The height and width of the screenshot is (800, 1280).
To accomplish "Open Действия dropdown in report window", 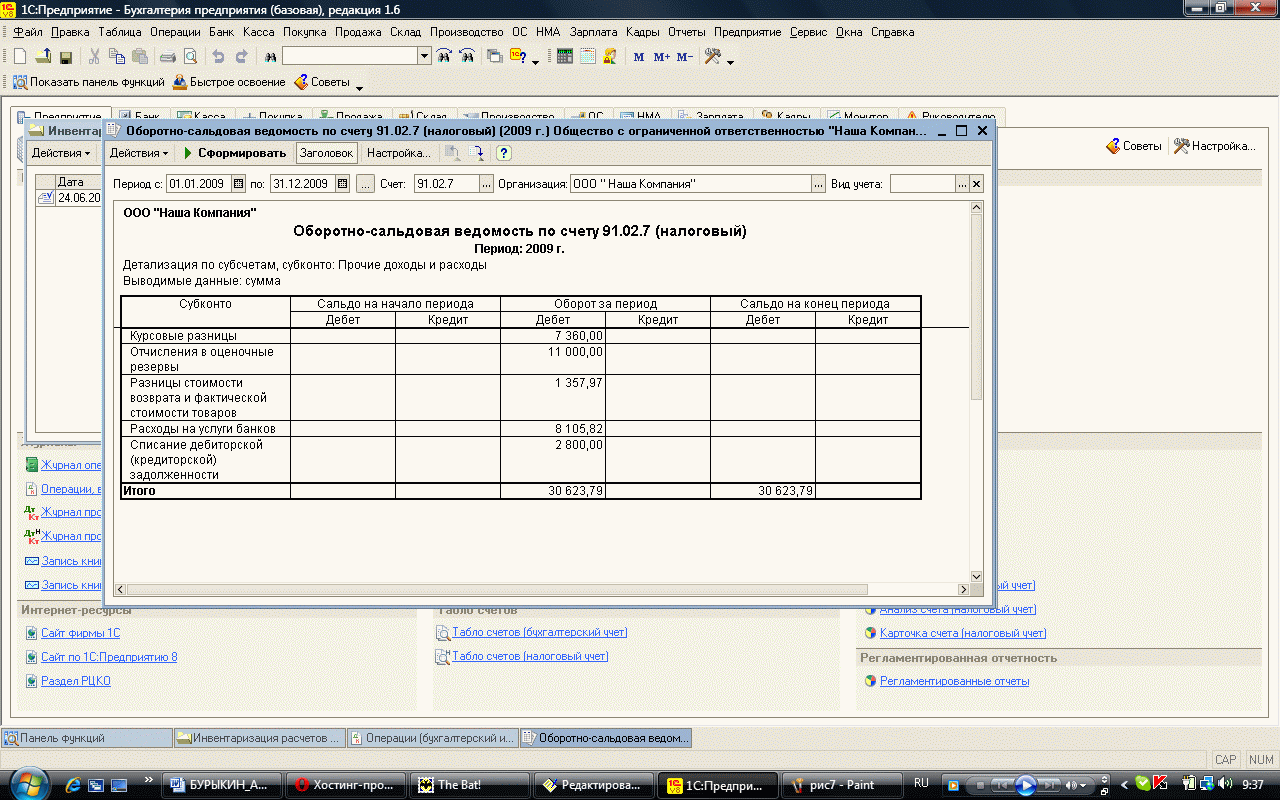I will [139, 153].
